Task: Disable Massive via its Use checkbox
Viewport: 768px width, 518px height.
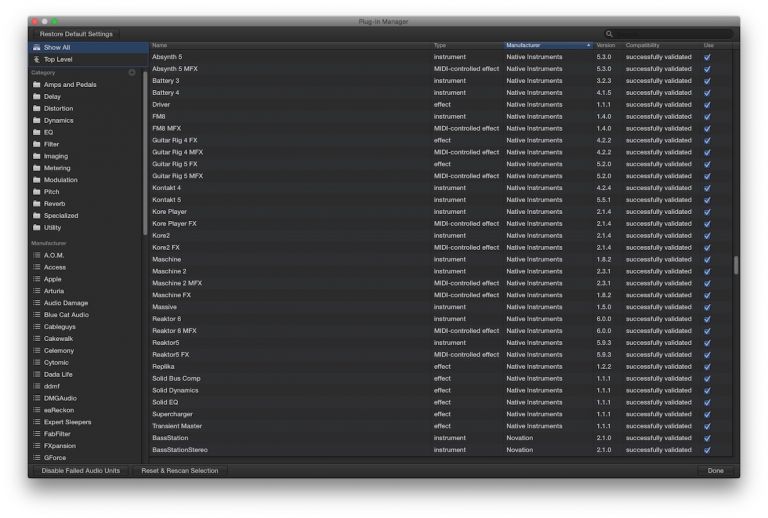Action: coord(707,307)
